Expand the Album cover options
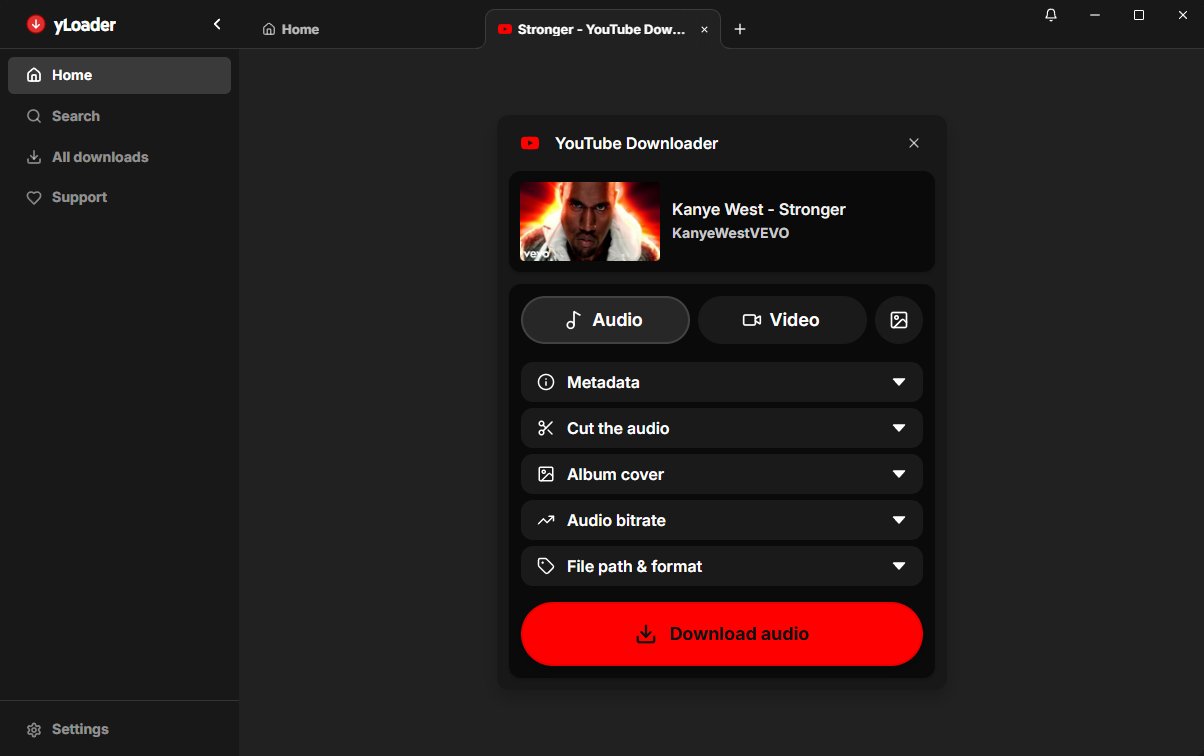Screen dimensions: 1204x756 (721, 474)
